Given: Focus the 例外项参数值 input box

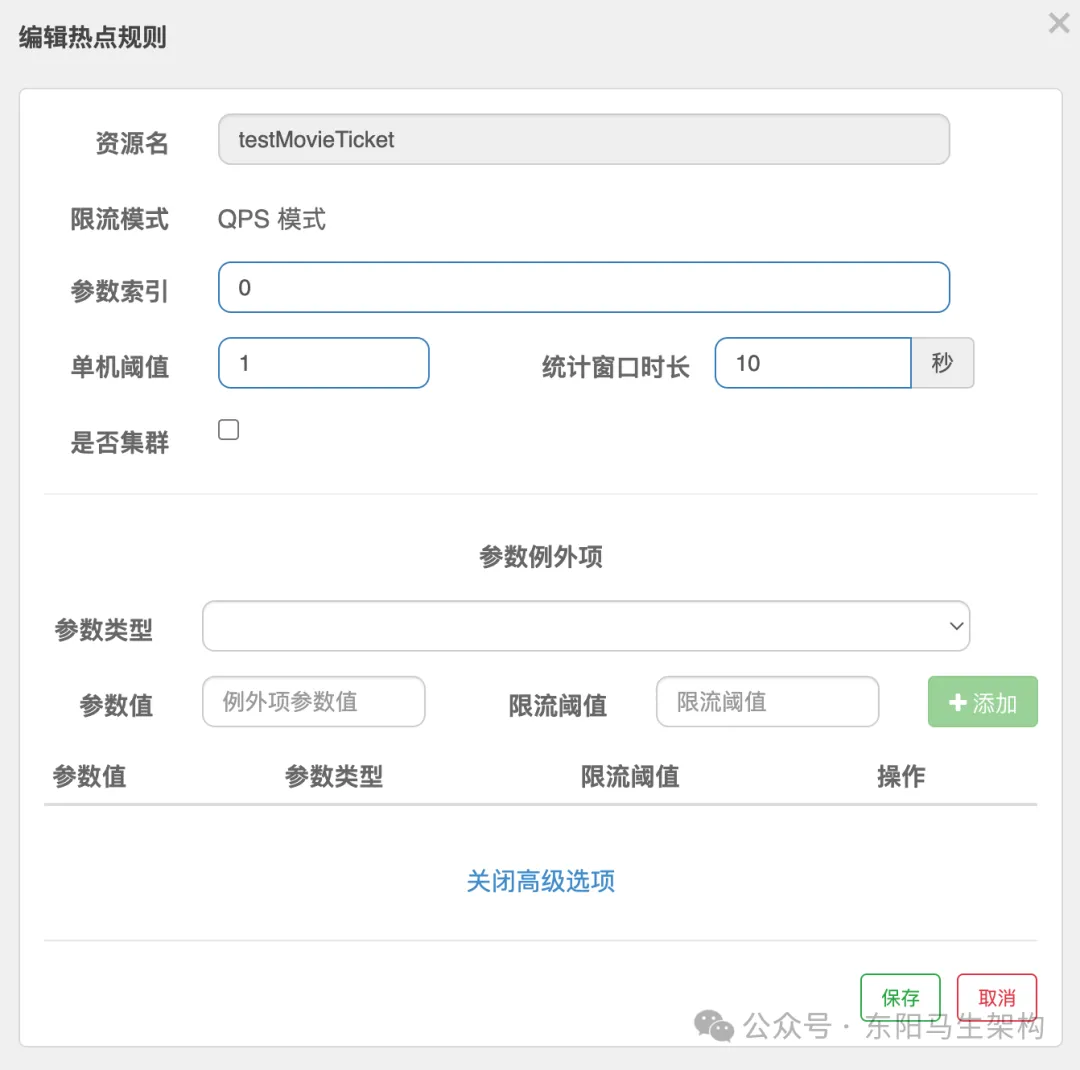Looking at the screenshot, I should click(x=313, y=702).
